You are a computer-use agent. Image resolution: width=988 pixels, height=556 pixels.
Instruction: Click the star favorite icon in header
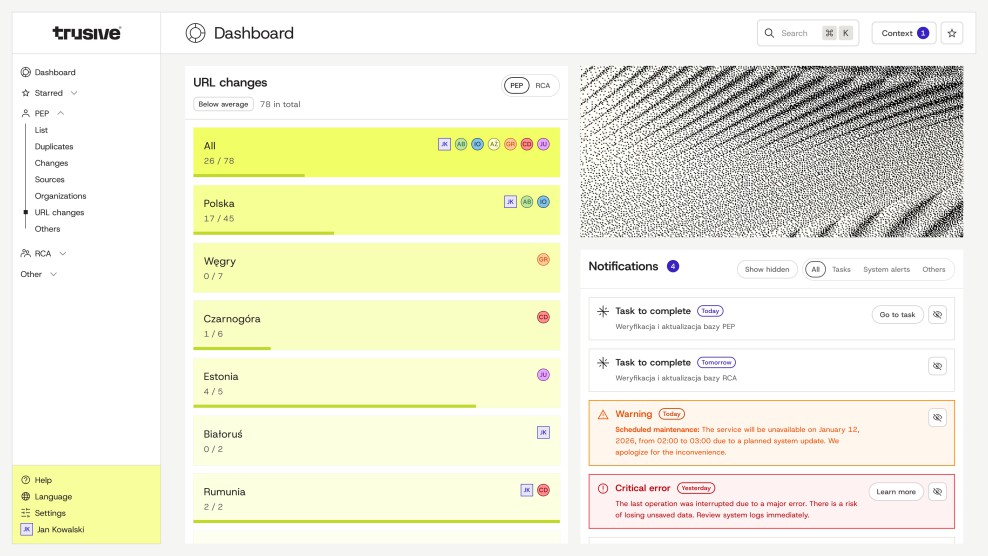(x=951, y=33)
